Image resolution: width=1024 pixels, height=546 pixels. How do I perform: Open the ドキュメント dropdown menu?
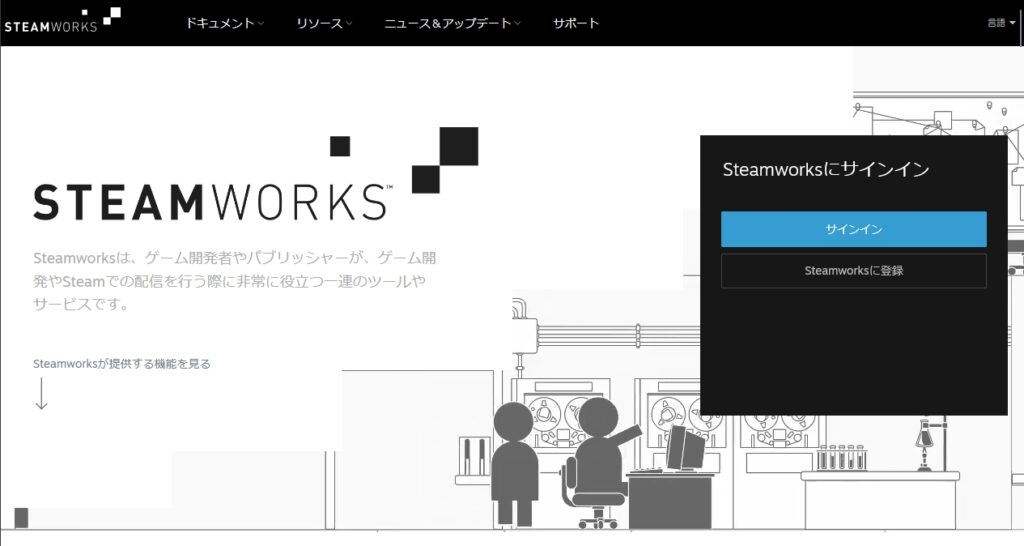coord(224,24)
